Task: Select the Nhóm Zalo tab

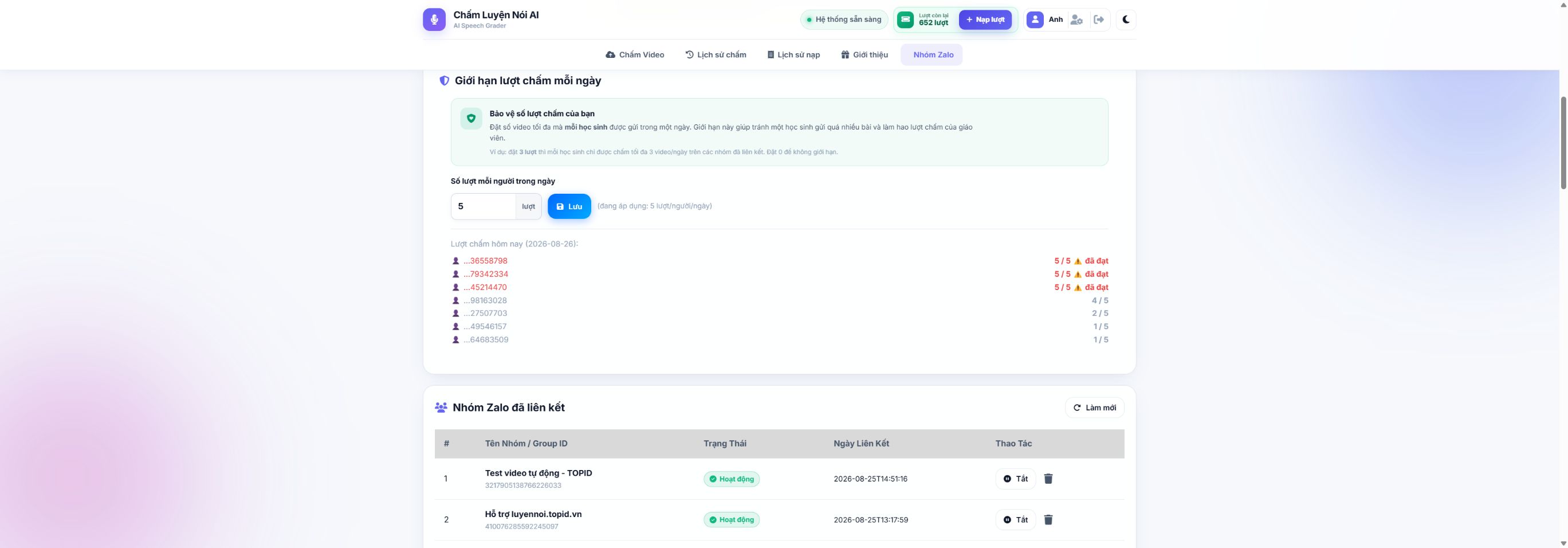Action: click(932, 55)
